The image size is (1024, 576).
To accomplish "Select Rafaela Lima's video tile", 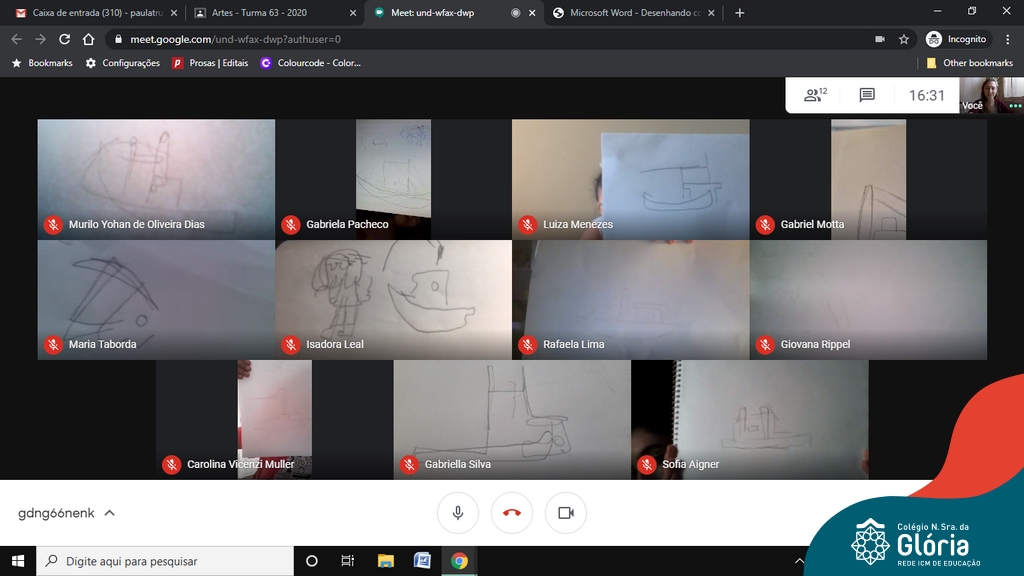I will 631,300.
